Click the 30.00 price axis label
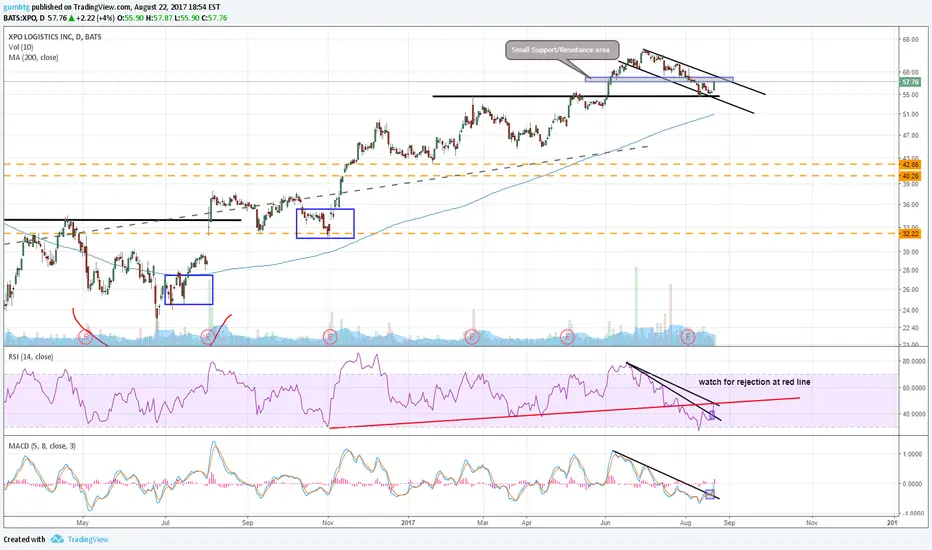Viewport: 932px width, 550px height. pyautogui.click(x=911, y=252)
